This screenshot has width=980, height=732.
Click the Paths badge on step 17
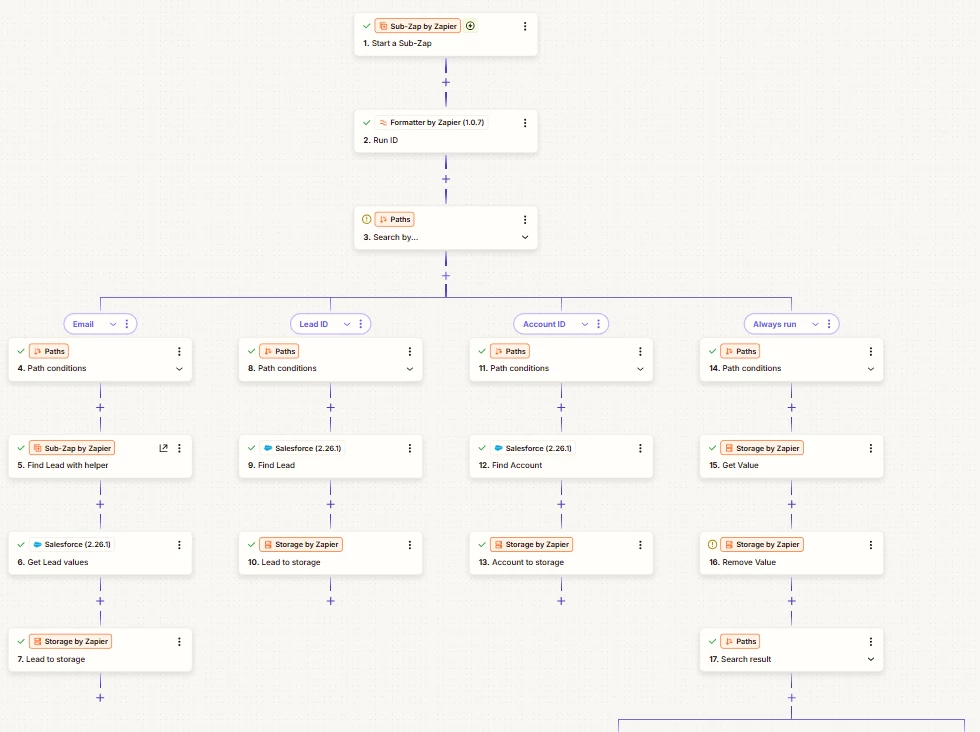[x=740, y=641]
